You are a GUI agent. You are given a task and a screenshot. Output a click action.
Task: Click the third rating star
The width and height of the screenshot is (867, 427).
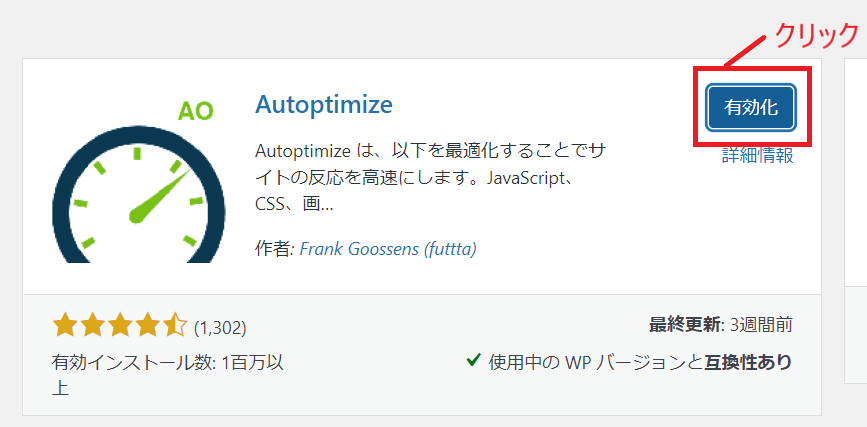point(120,325)
